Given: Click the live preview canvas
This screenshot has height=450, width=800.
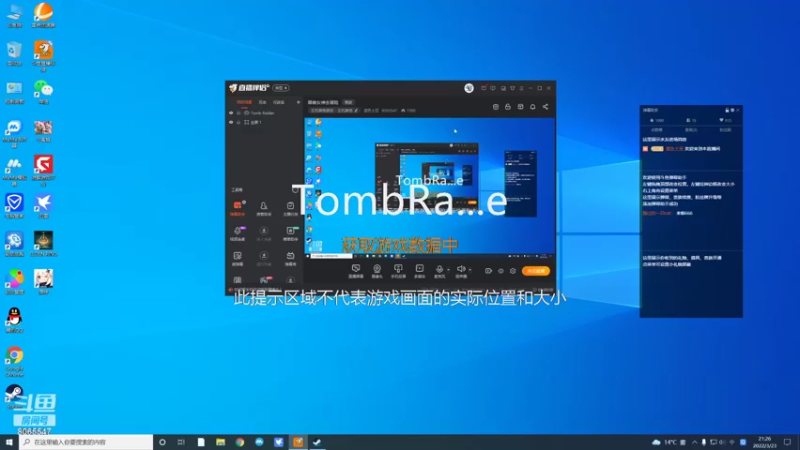Looking at the screenshot, I should pyautogui.click(x=430, y=186).
